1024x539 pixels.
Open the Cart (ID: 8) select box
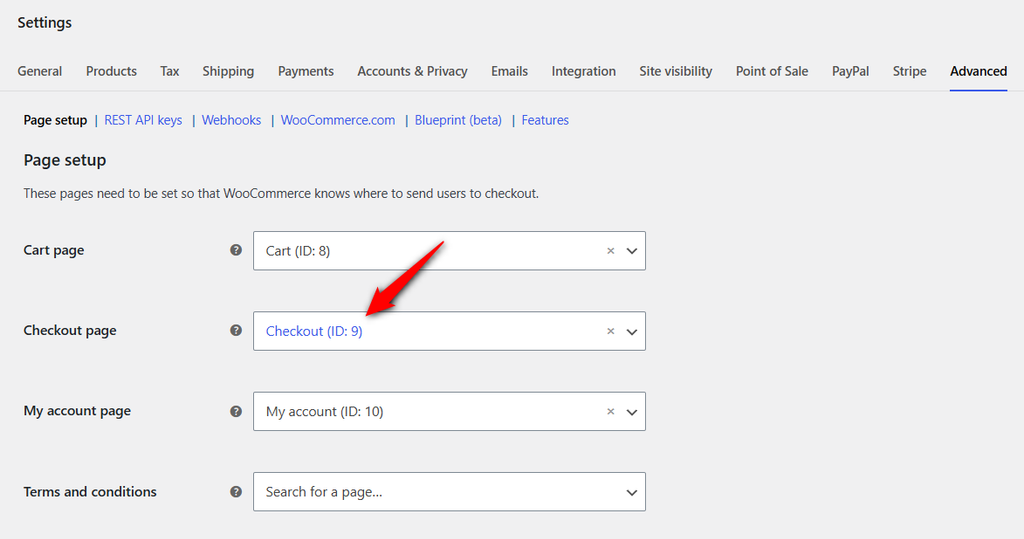449,251
